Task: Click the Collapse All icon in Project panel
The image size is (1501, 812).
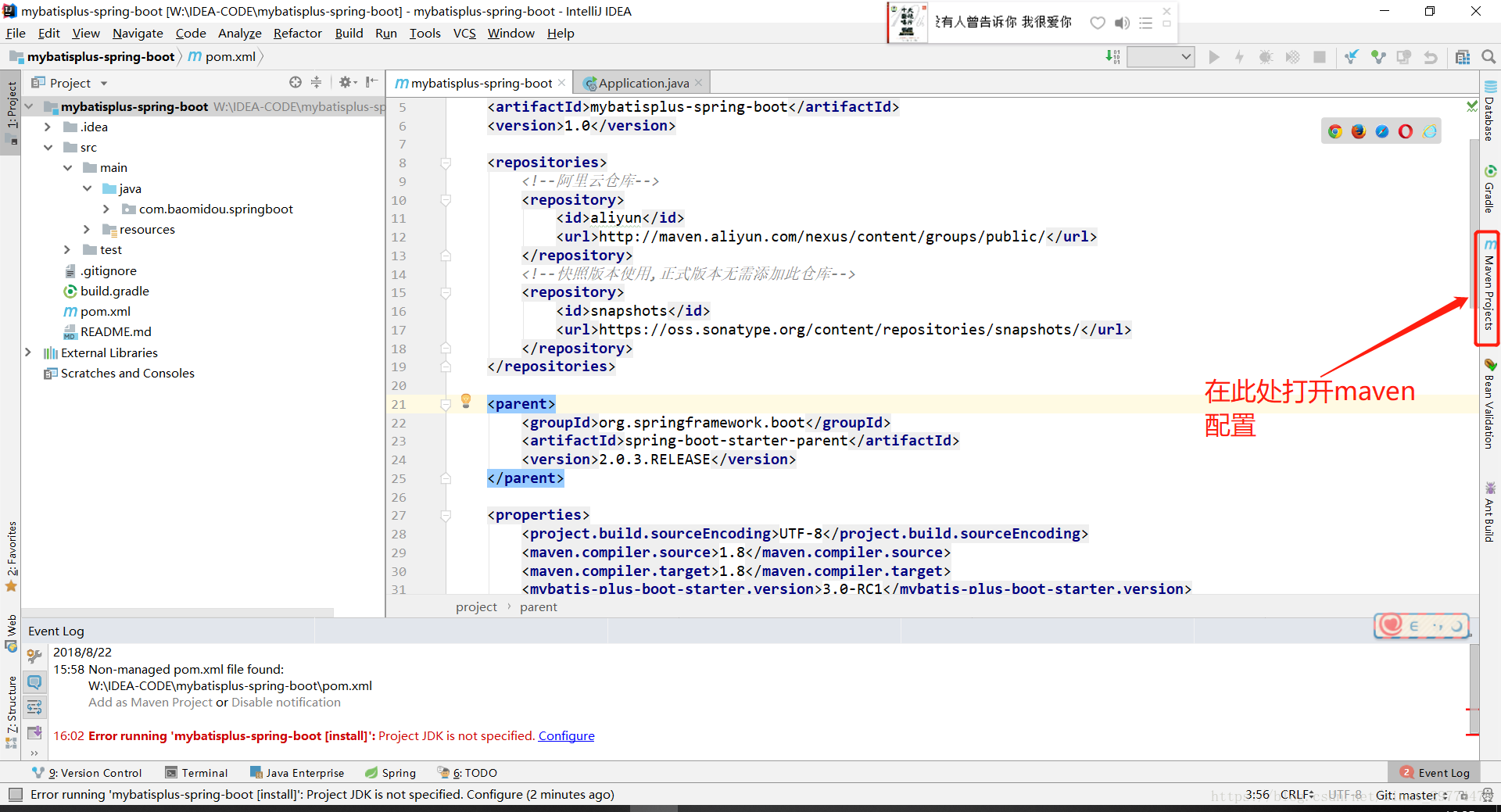Action: [316, 82]
